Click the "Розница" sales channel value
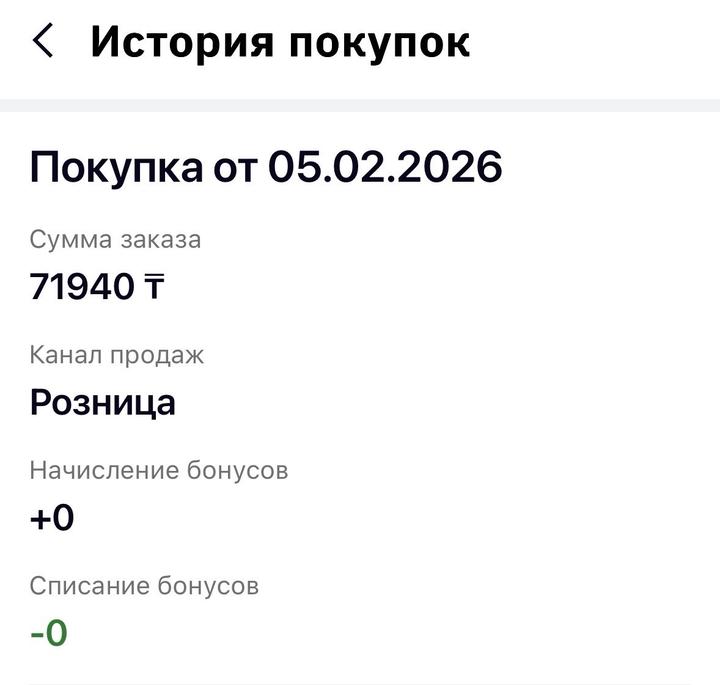The width and height of the screenshot is (720, 685). tap(102, 402)
